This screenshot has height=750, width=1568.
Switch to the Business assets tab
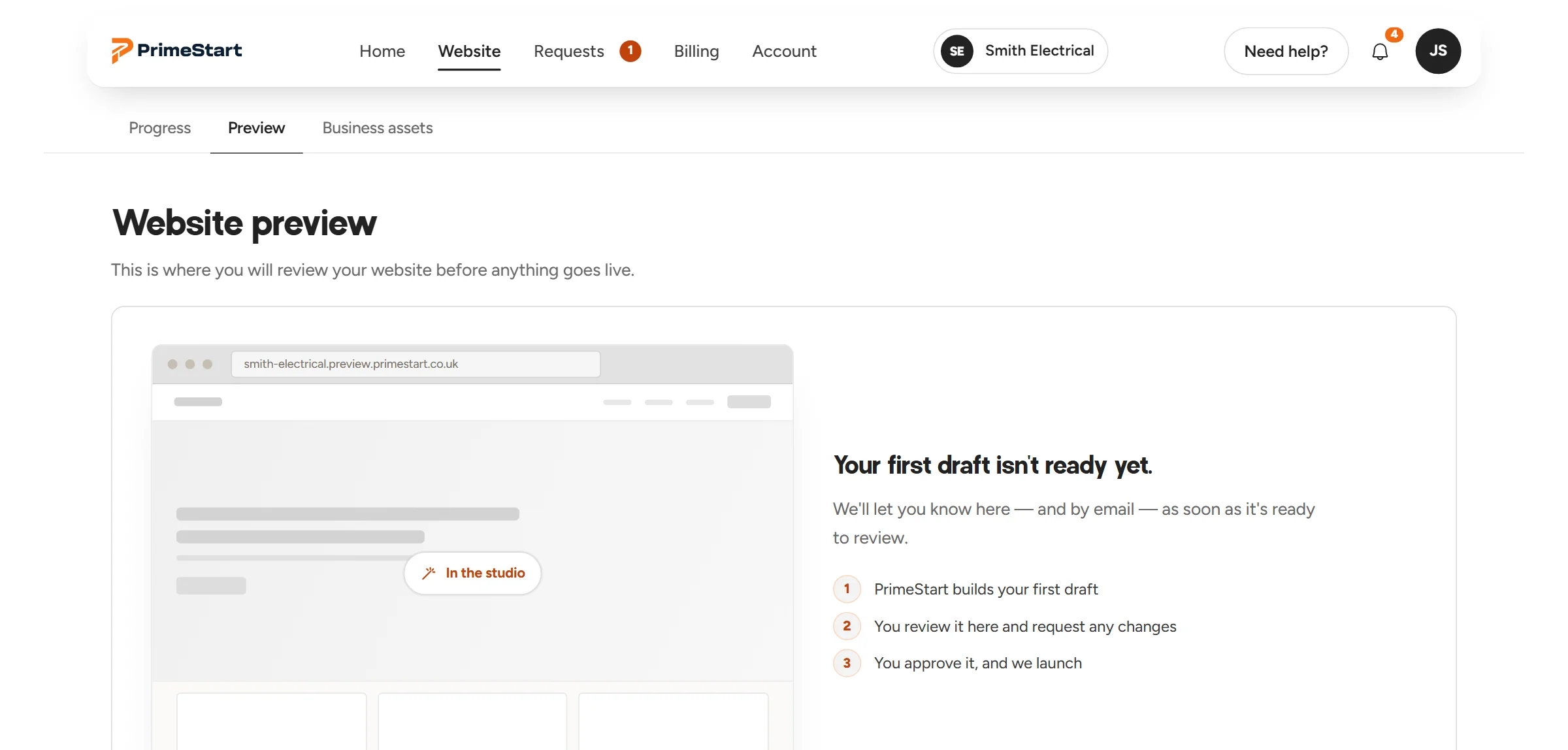378,128
